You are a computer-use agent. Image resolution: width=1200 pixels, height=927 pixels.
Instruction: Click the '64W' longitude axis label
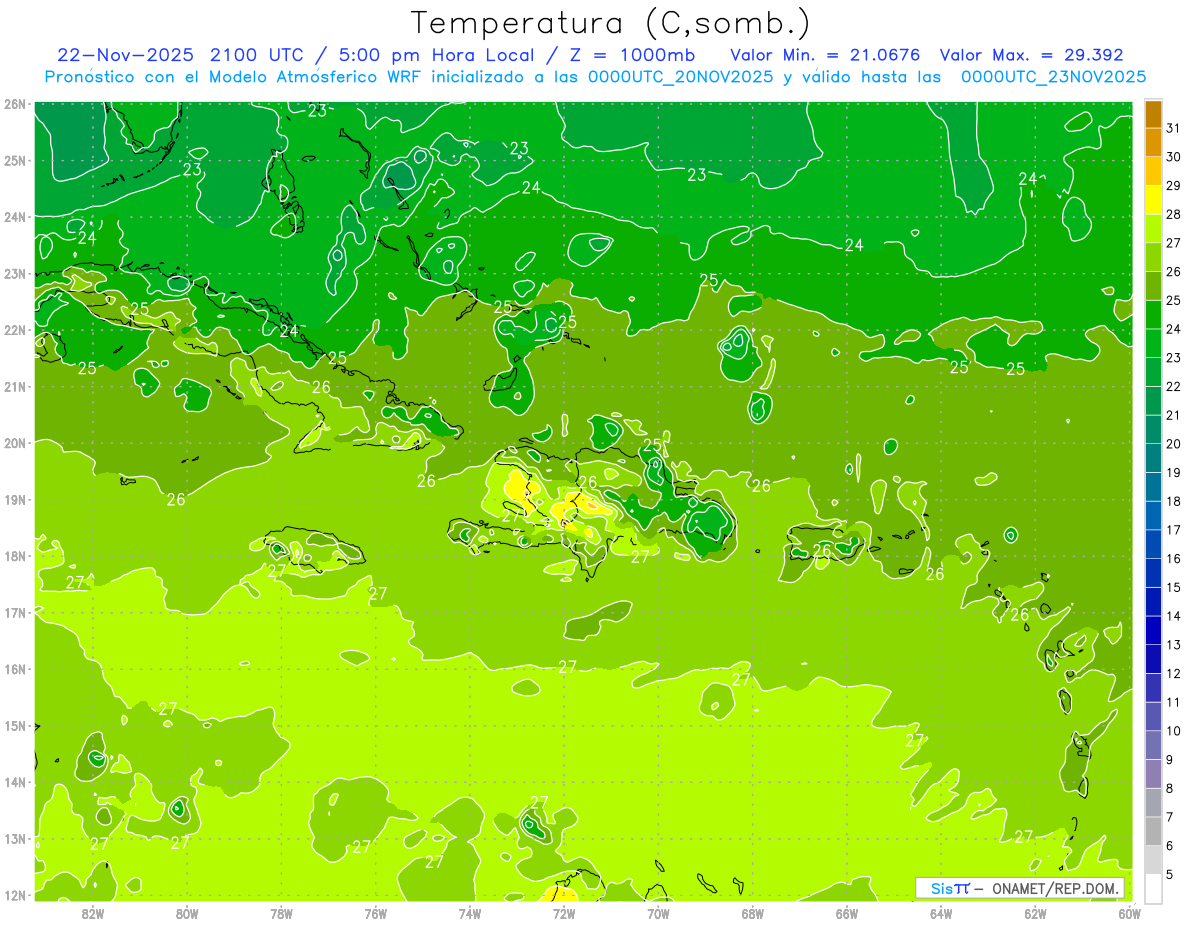coord(941,913)
